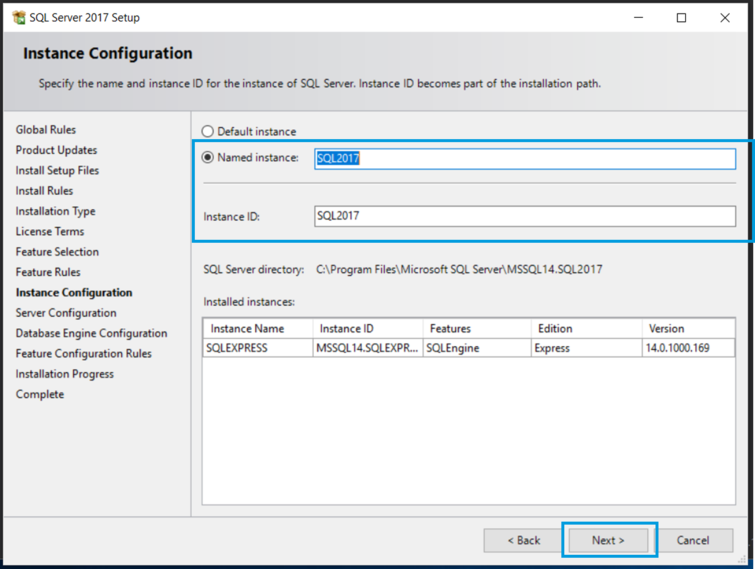Go to the Server Configuration step
The width and height of the screenshot is (755, 569).
[66, 313]
